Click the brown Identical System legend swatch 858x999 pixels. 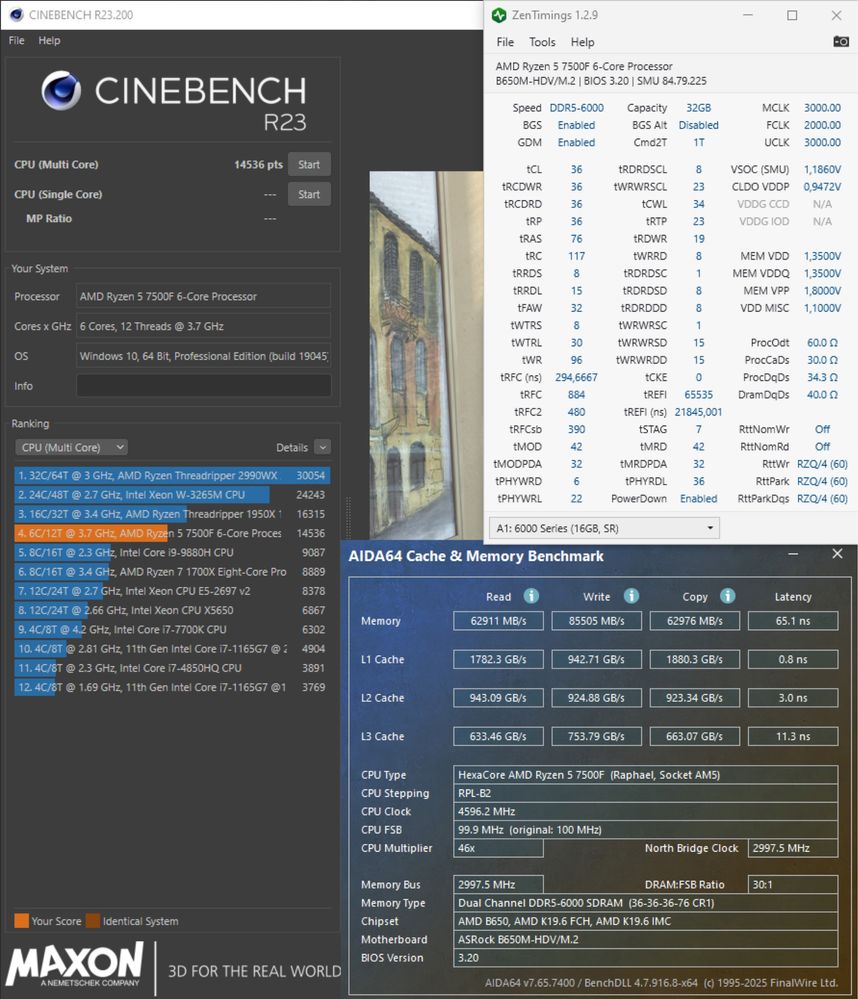(93, 921)
